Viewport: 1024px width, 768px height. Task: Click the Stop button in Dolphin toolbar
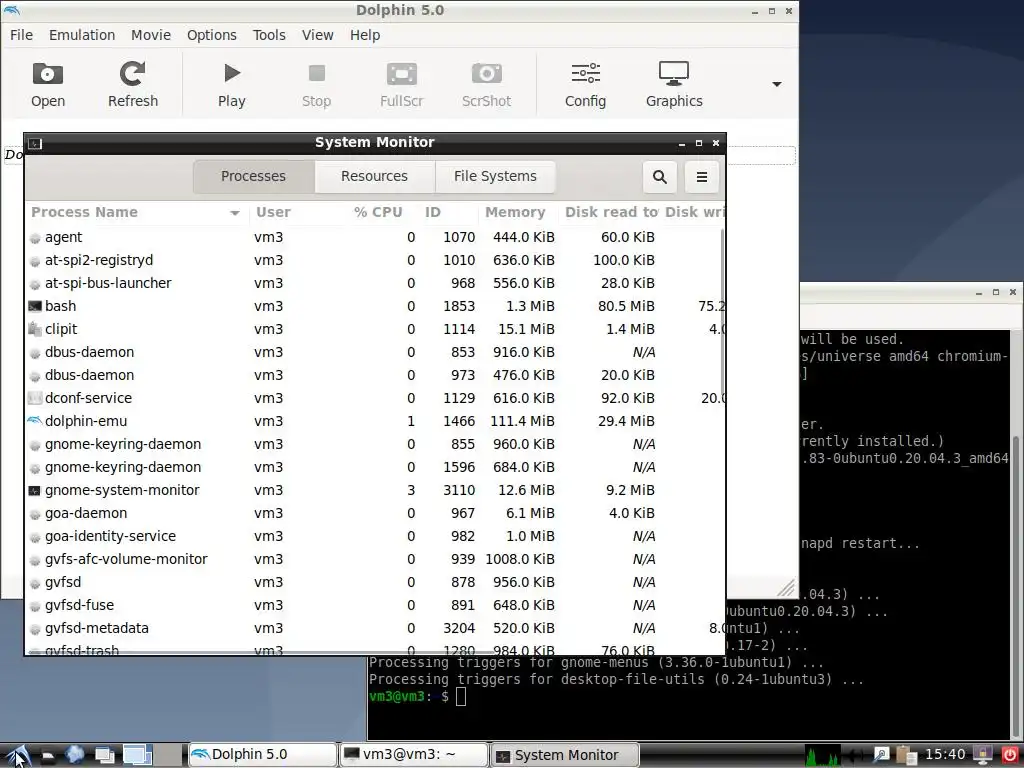click(317, 85)
